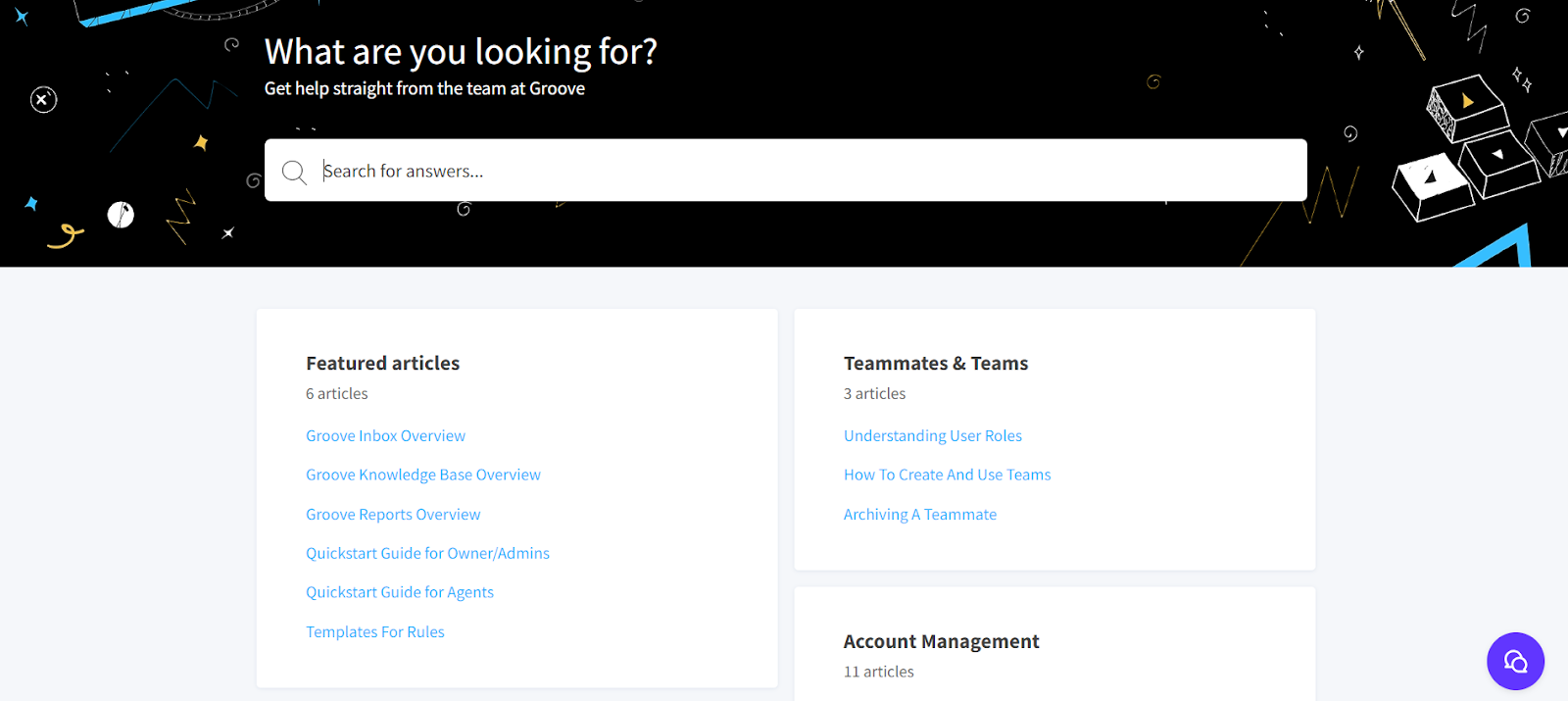Select the Account Management category heading
Image resolution: width=1568 pixels, height=701 pixels.
(941, 642)
